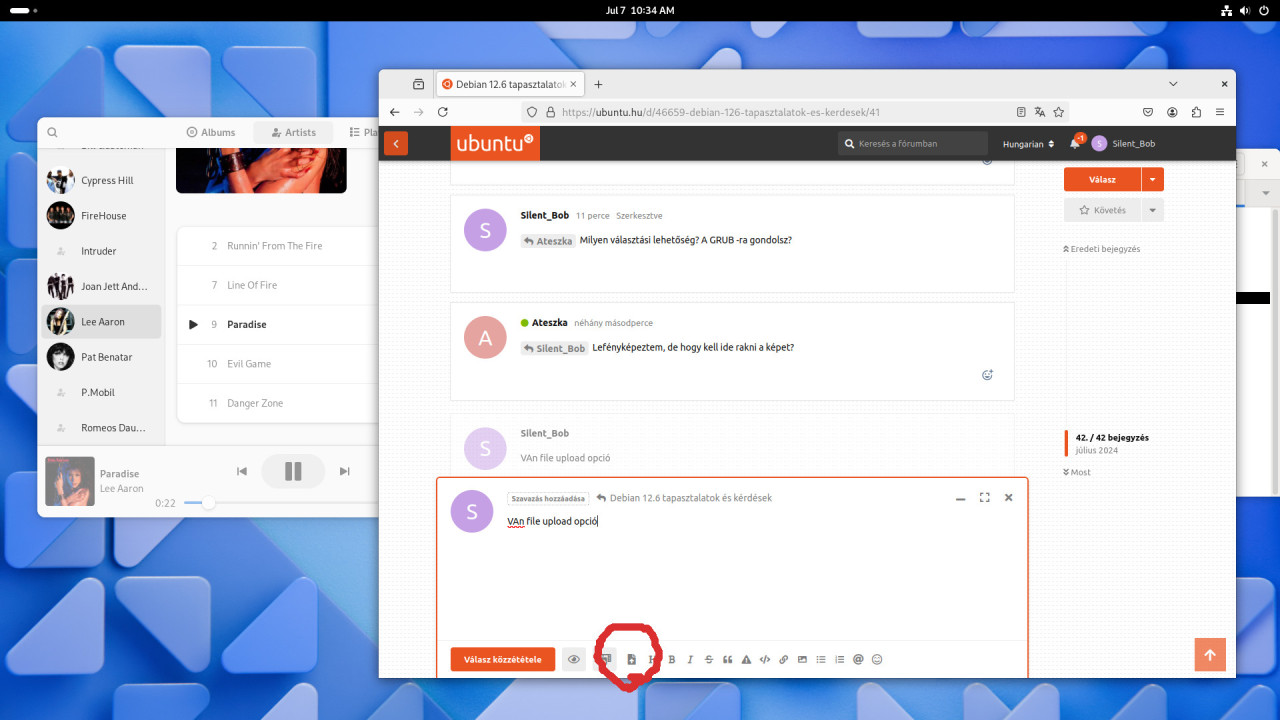Select Pat Benatar in the artist list
Viewport: 1280px width, 720px height.
[x=101, y=357]
